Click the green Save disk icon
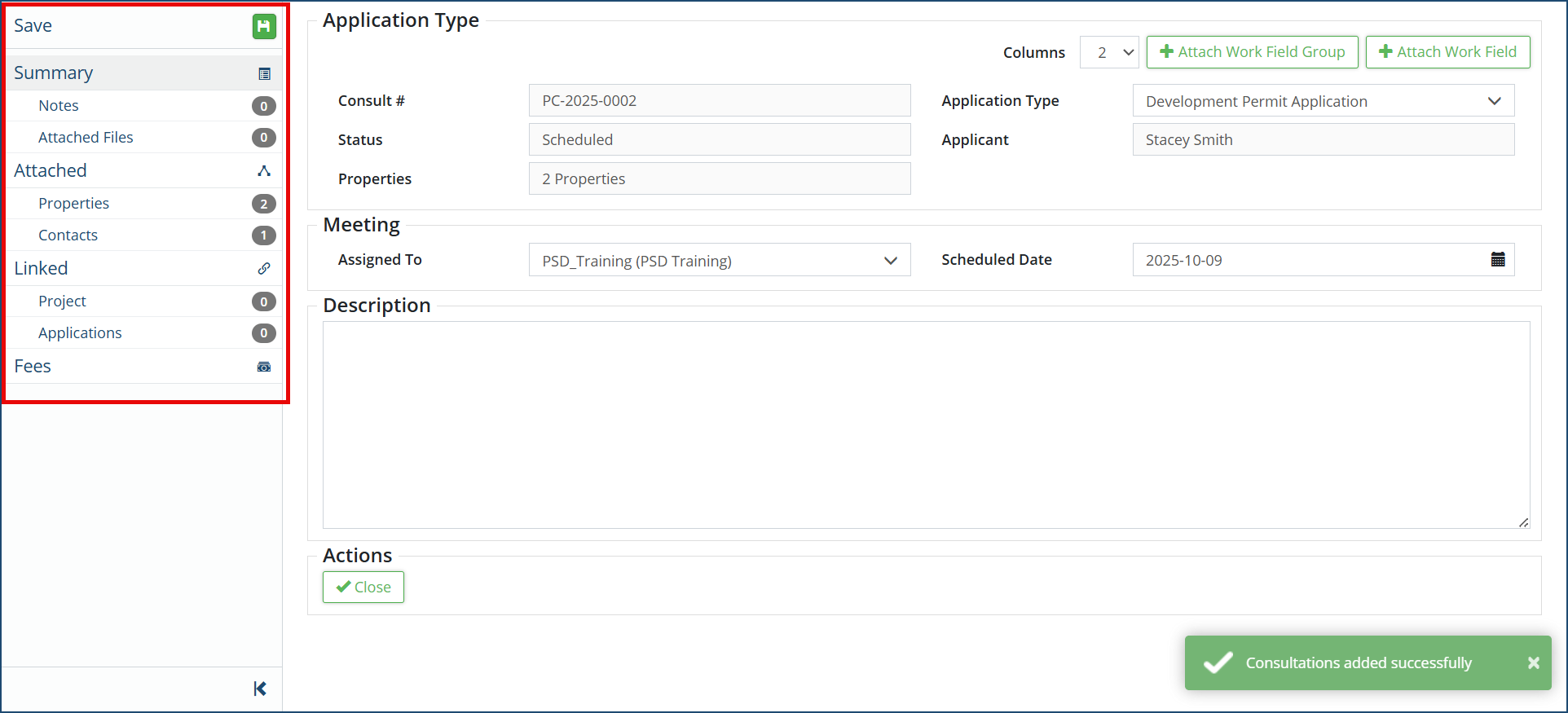 pyautogui.click(x=263, y=27)
